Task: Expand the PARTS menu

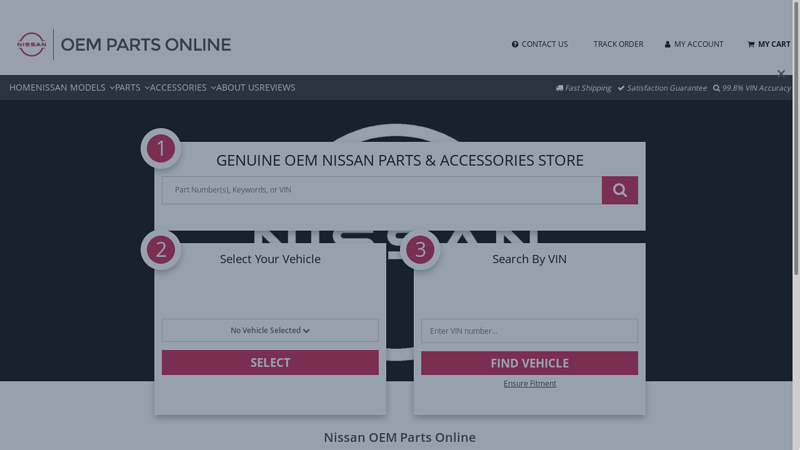Action: (x=132, y=88)
